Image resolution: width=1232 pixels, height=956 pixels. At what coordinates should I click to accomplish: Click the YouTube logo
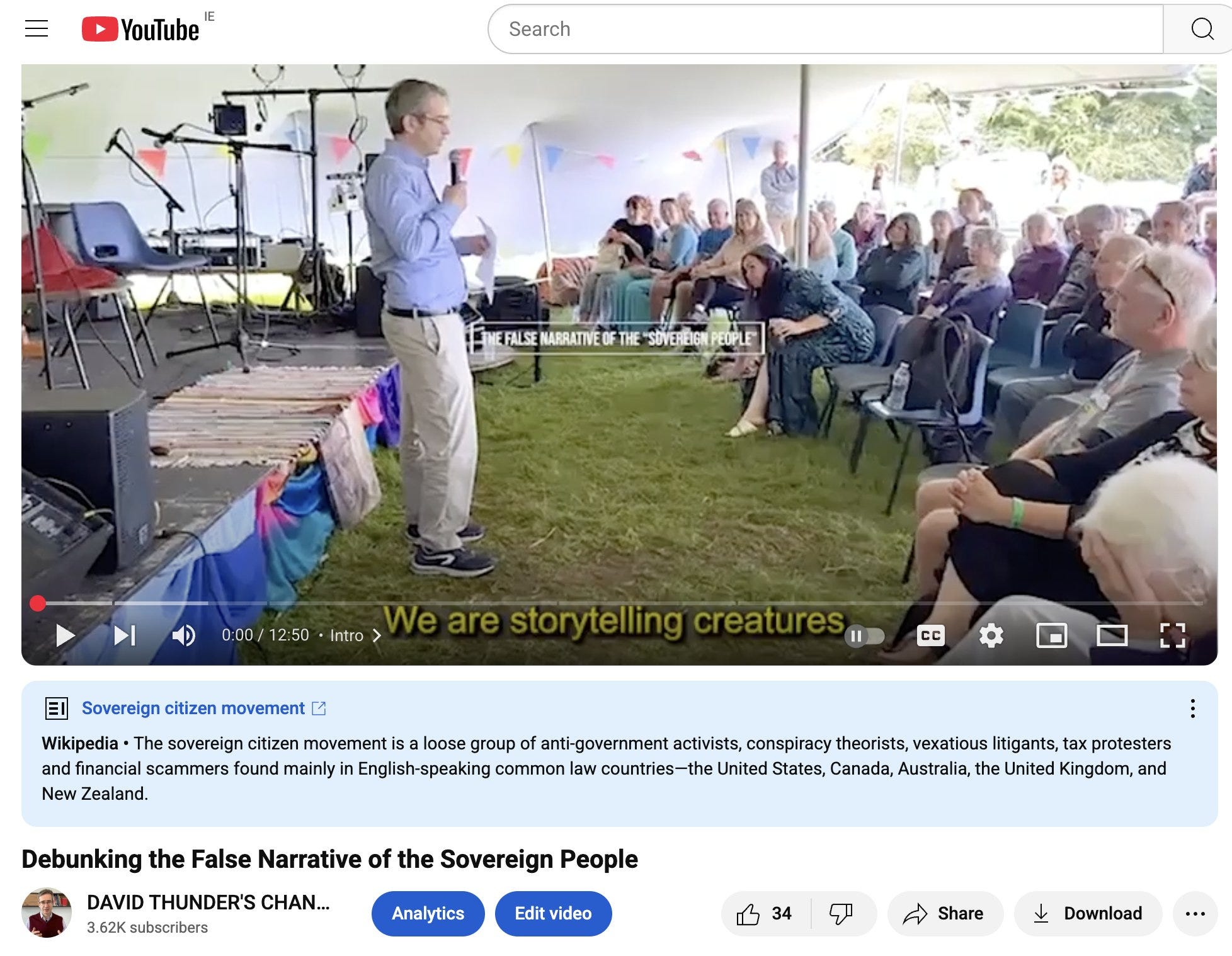point(140,30)
